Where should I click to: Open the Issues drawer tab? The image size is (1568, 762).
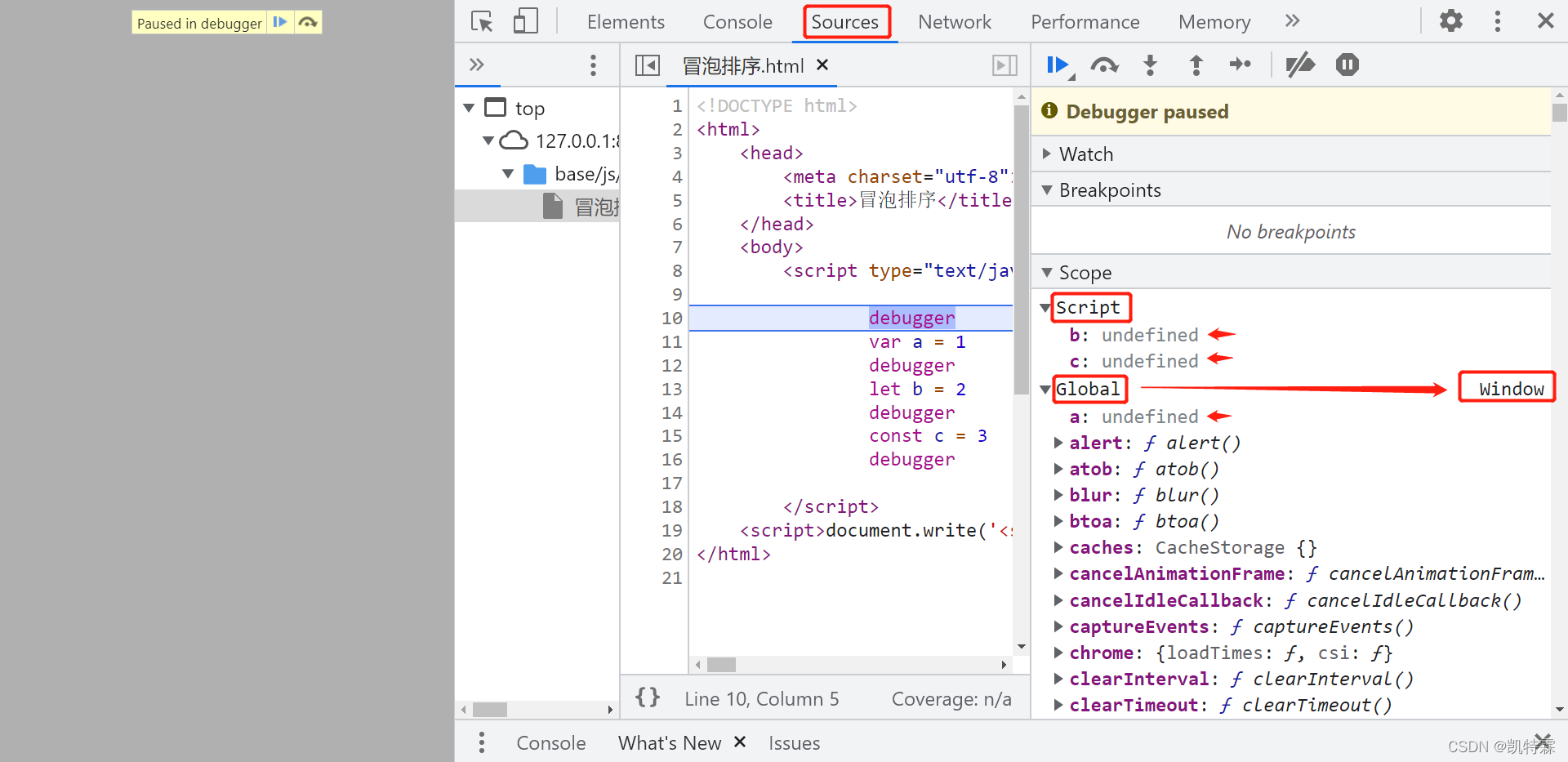pos(794,743)
